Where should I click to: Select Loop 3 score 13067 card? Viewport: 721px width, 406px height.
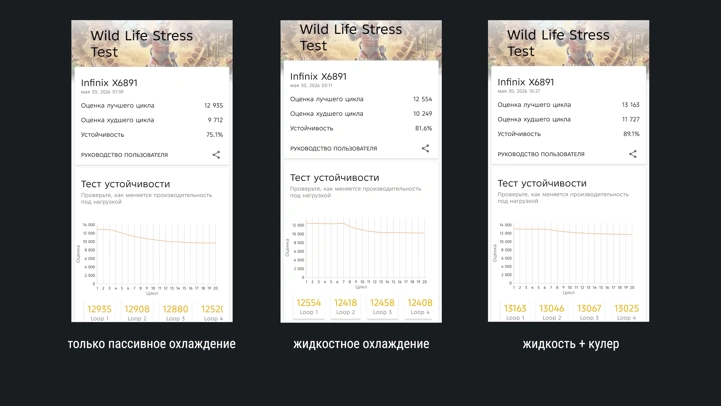click(x=589, y=312)
